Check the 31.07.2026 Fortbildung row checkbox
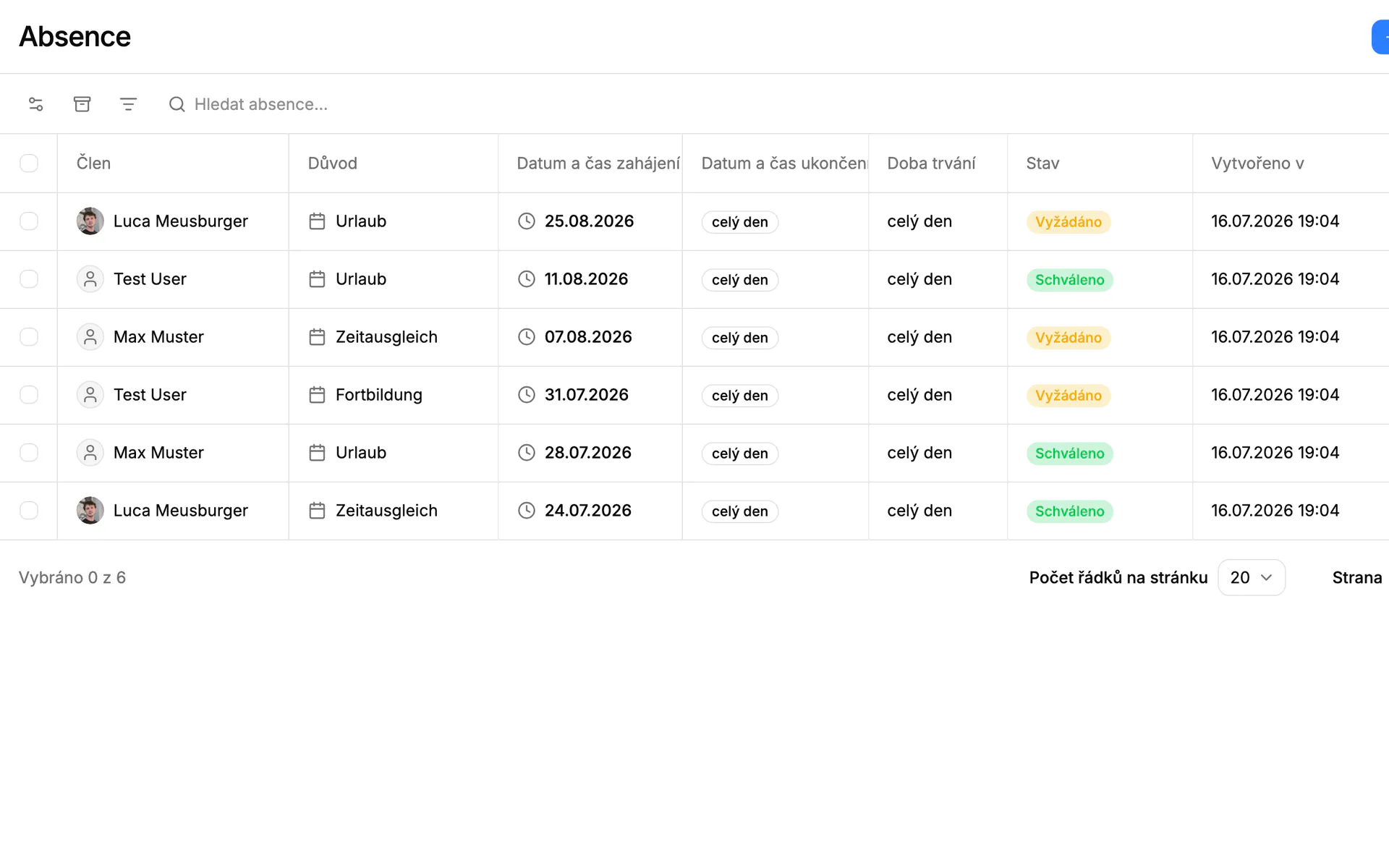The image size is (1389, 868). (29, 395)
